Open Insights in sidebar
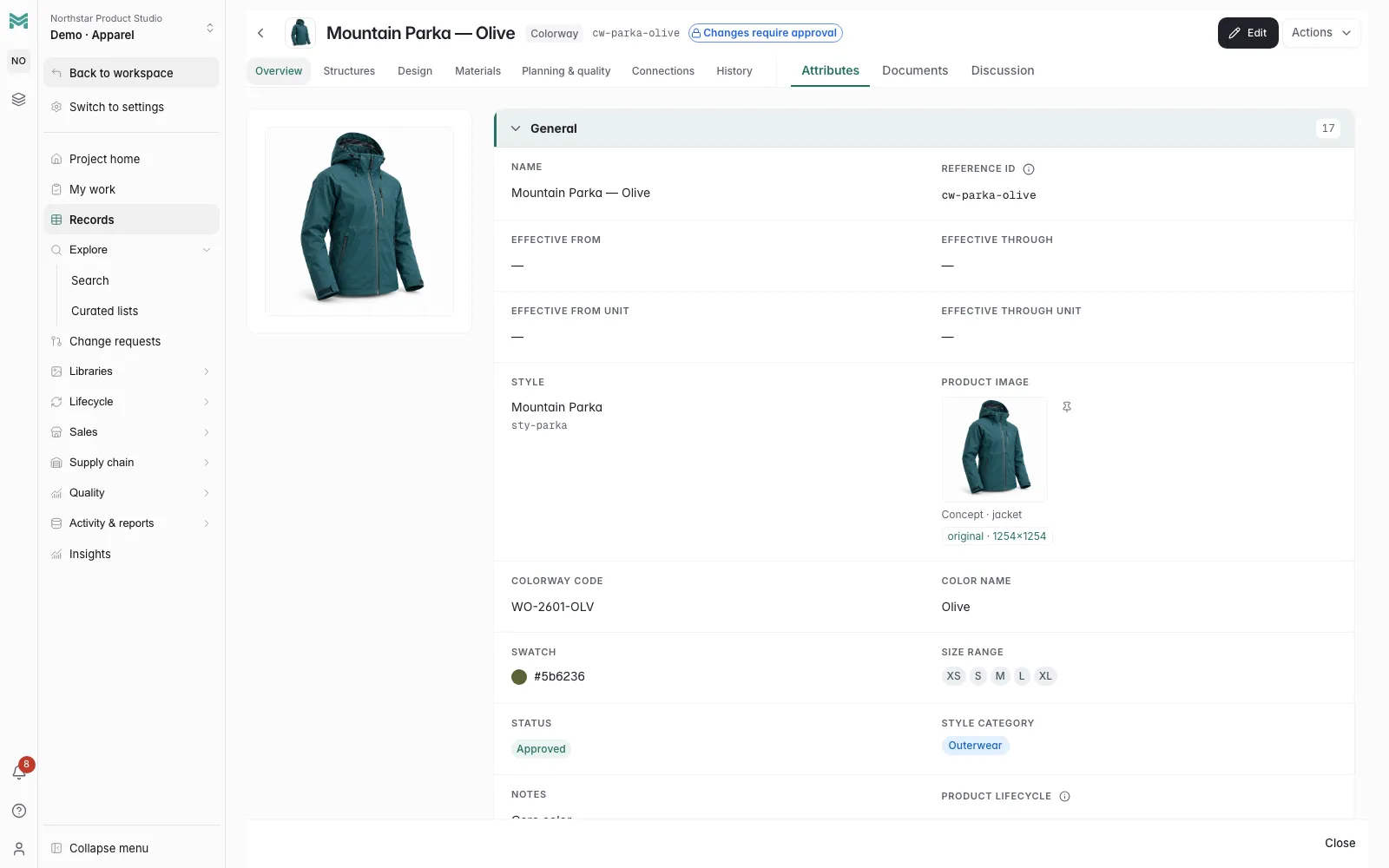This screenshot has width=1389, height=868. pyautogui.click(x=131, y=554)
